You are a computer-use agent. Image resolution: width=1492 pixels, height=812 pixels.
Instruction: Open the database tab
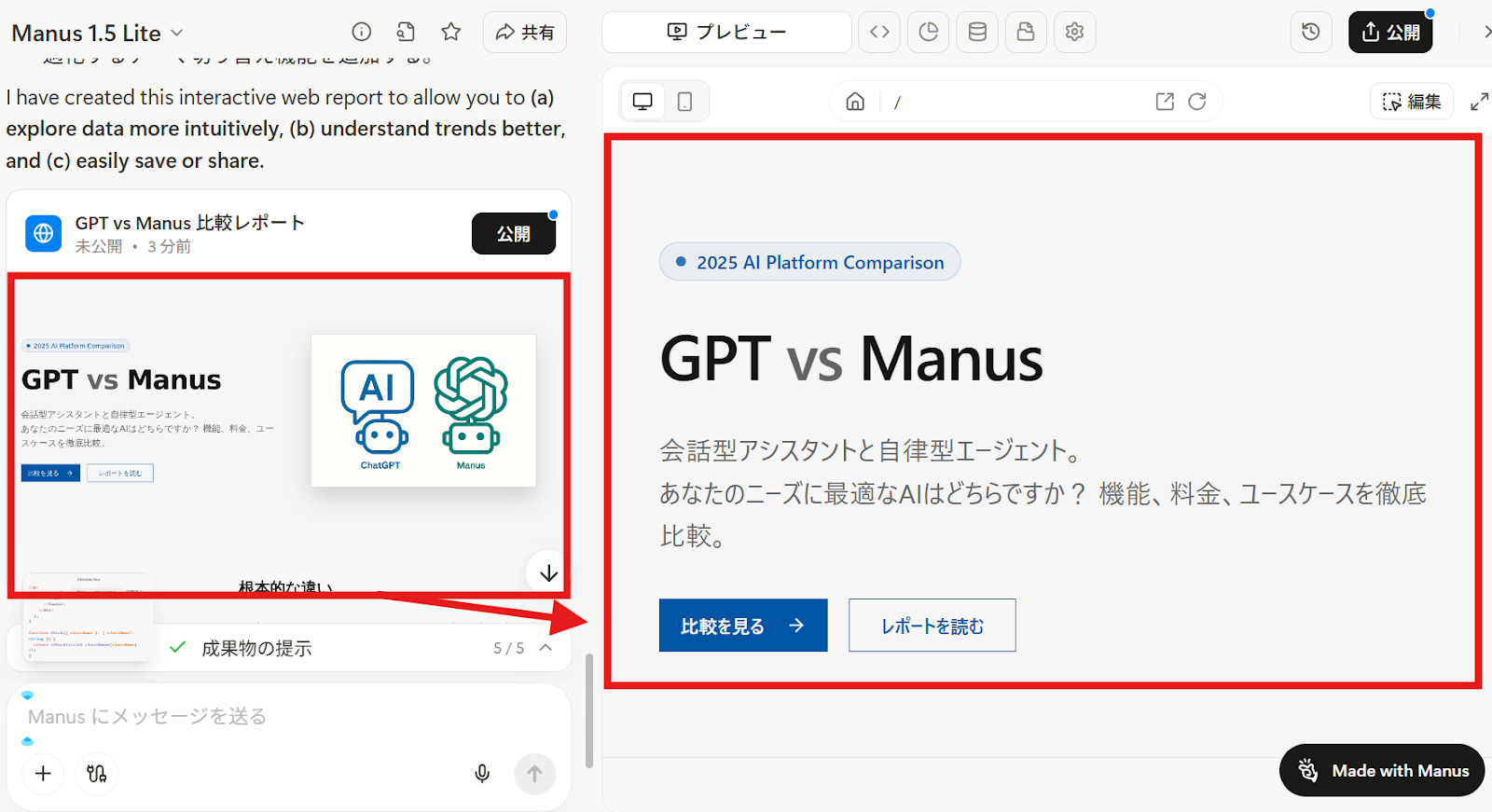tap(977, 32)
